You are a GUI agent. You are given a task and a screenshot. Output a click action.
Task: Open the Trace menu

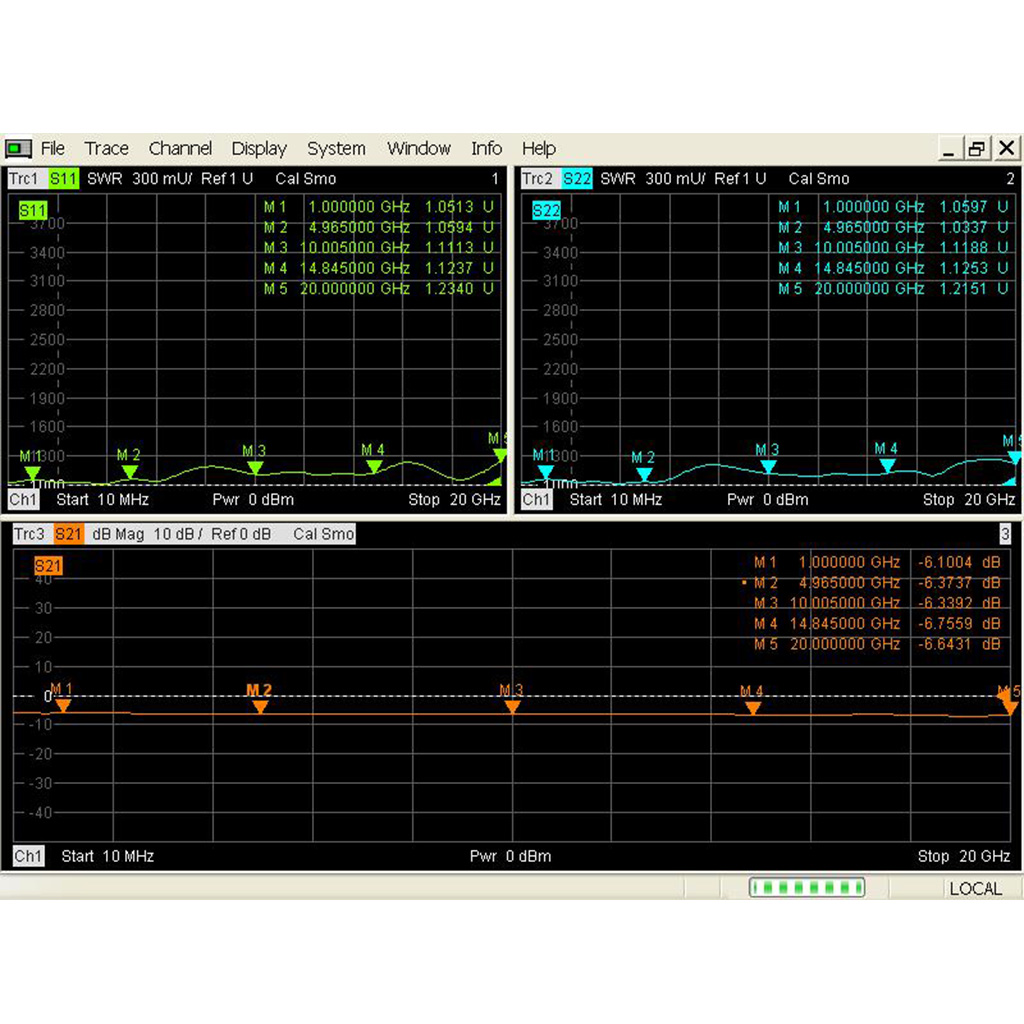pyautogui.click(x=106, y=149)
